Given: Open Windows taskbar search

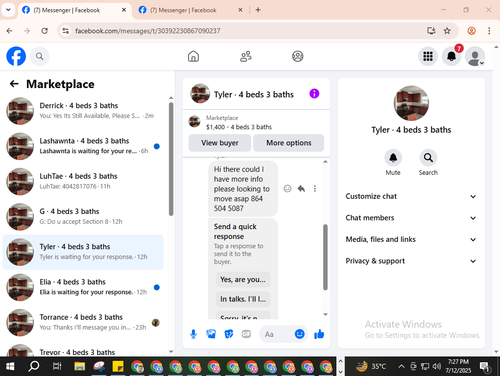Looking at the screenshot, I should coord(33,367).
